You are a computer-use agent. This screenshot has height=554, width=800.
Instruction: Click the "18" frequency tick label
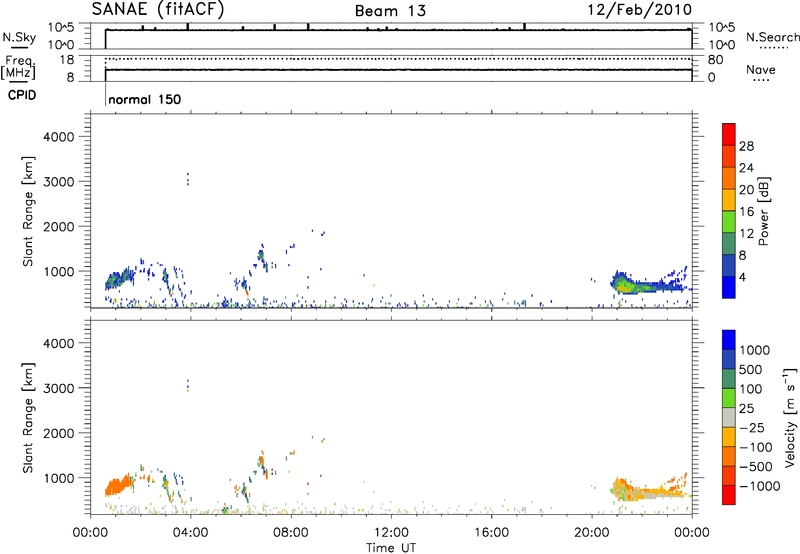point(68,60)
